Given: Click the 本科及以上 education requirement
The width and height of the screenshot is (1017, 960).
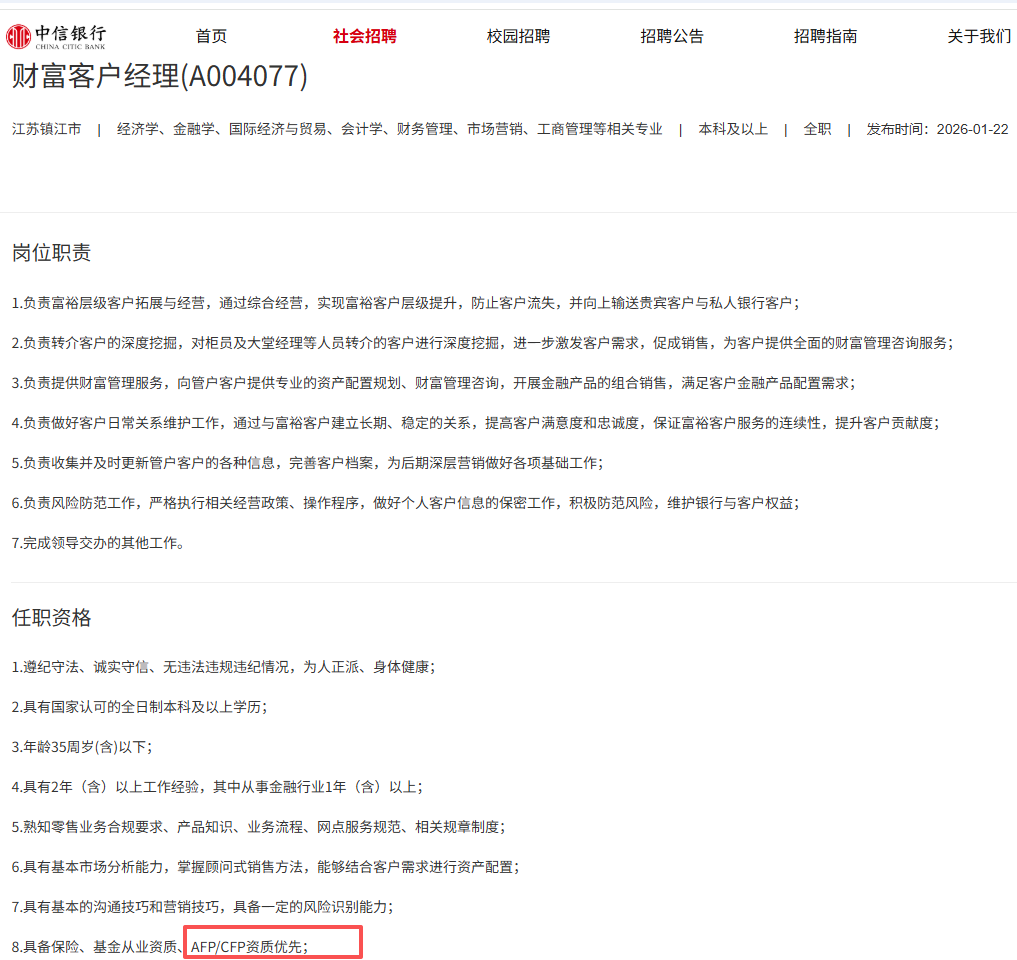Looking at the screenshot, I should (733, 129).
